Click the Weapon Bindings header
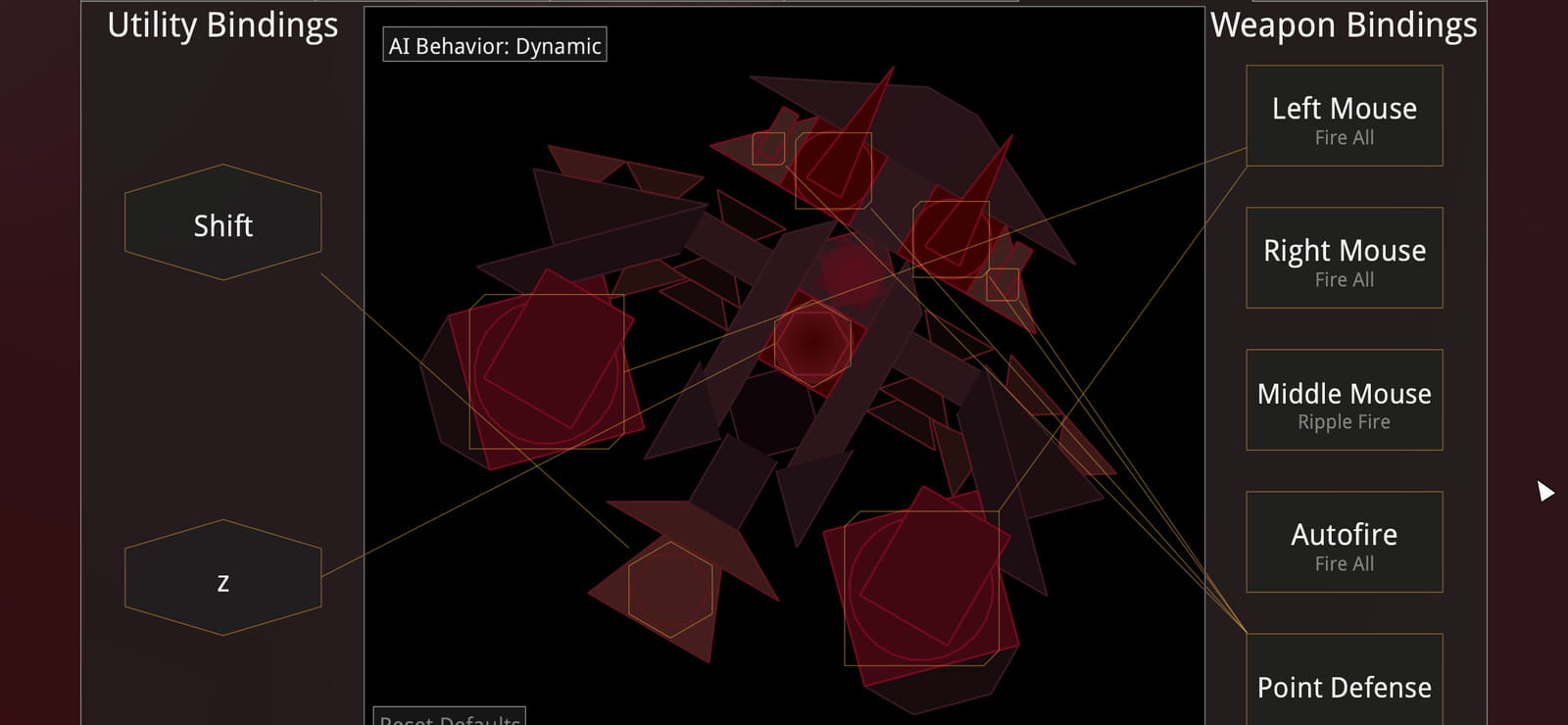The height and width of the screenshot is (725, 1568). [1344, 24]
